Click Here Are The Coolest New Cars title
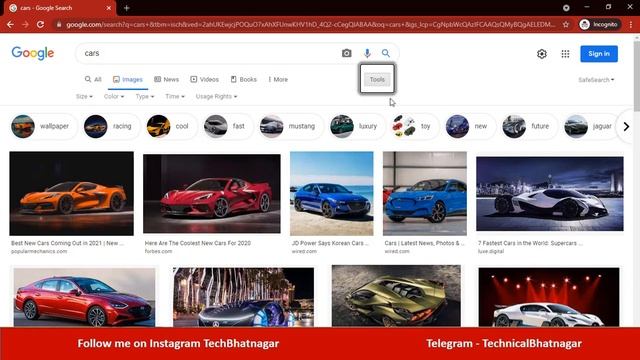This screenshot has height=360, width=640. tap(198, 243)
